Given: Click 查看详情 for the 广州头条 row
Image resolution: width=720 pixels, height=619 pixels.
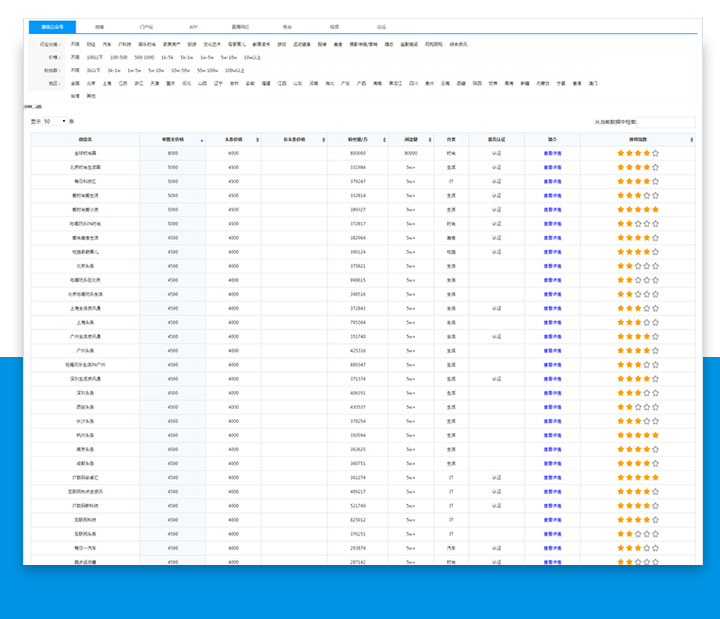Looking at the screenshot, I should tap(552, 351).
